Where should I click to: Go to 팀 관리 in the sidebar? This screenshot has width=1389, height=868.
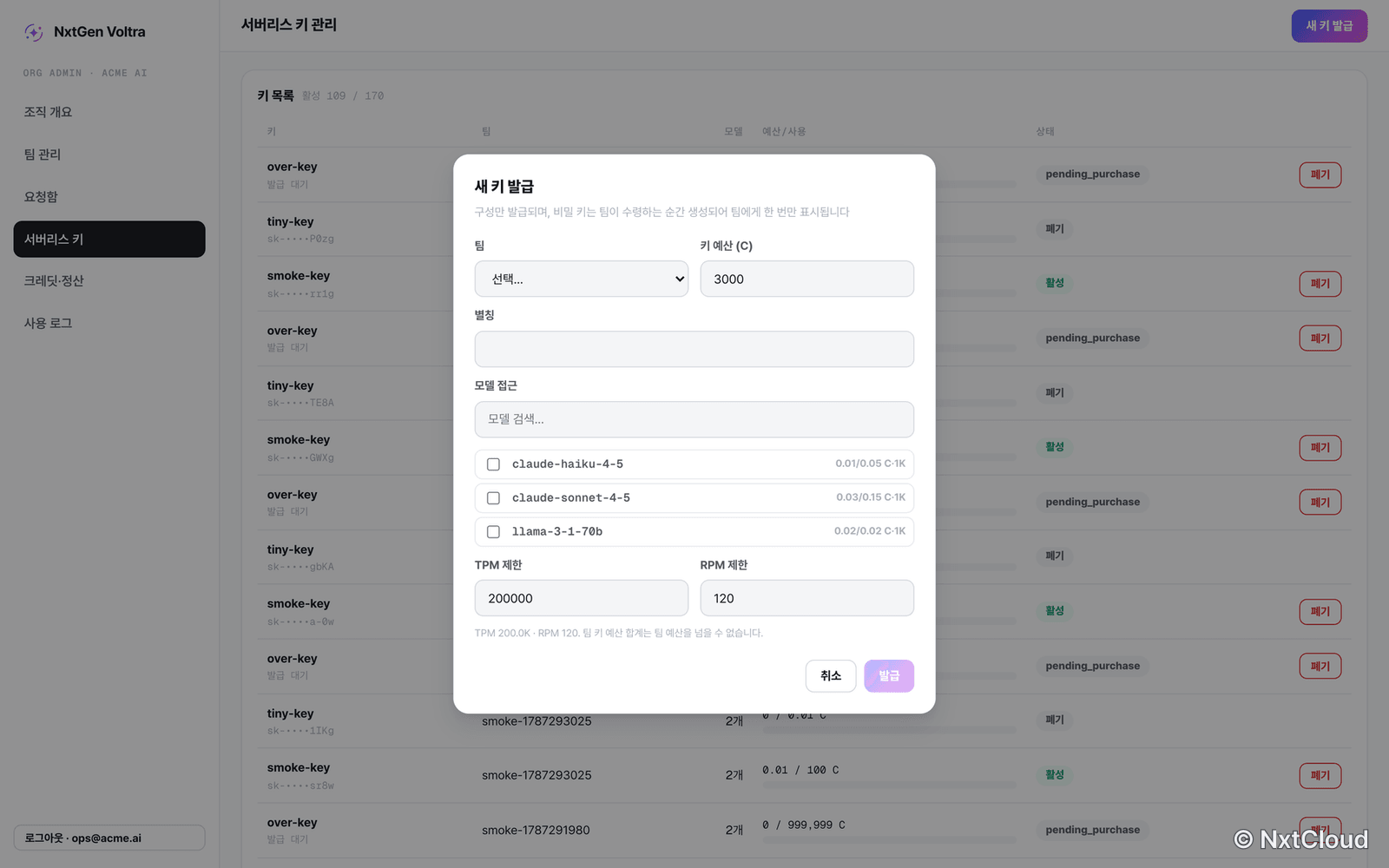[x=109, y=155]
